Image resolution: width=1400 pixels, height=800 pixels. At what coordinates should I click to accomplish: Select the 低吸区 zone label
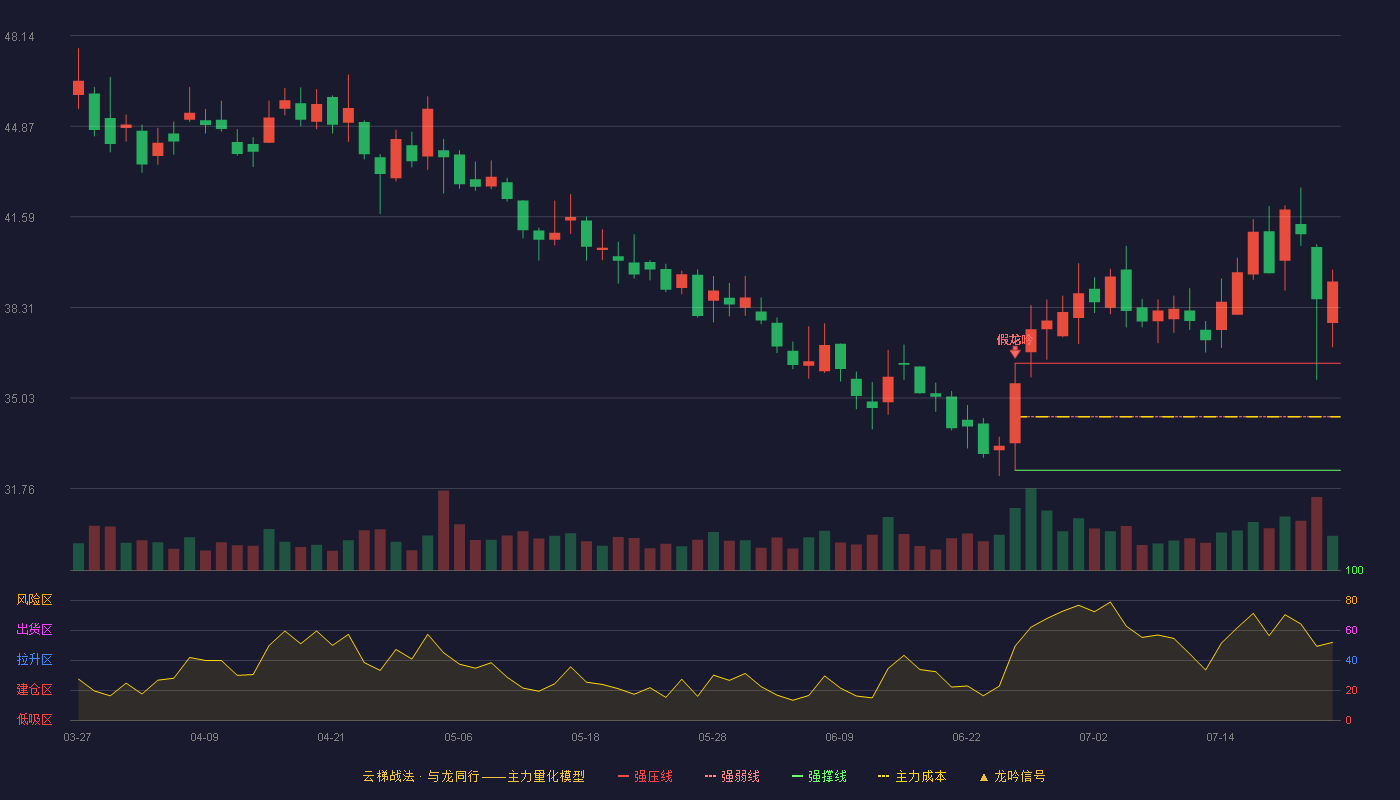pyautogui.click(x=34, y=719)
